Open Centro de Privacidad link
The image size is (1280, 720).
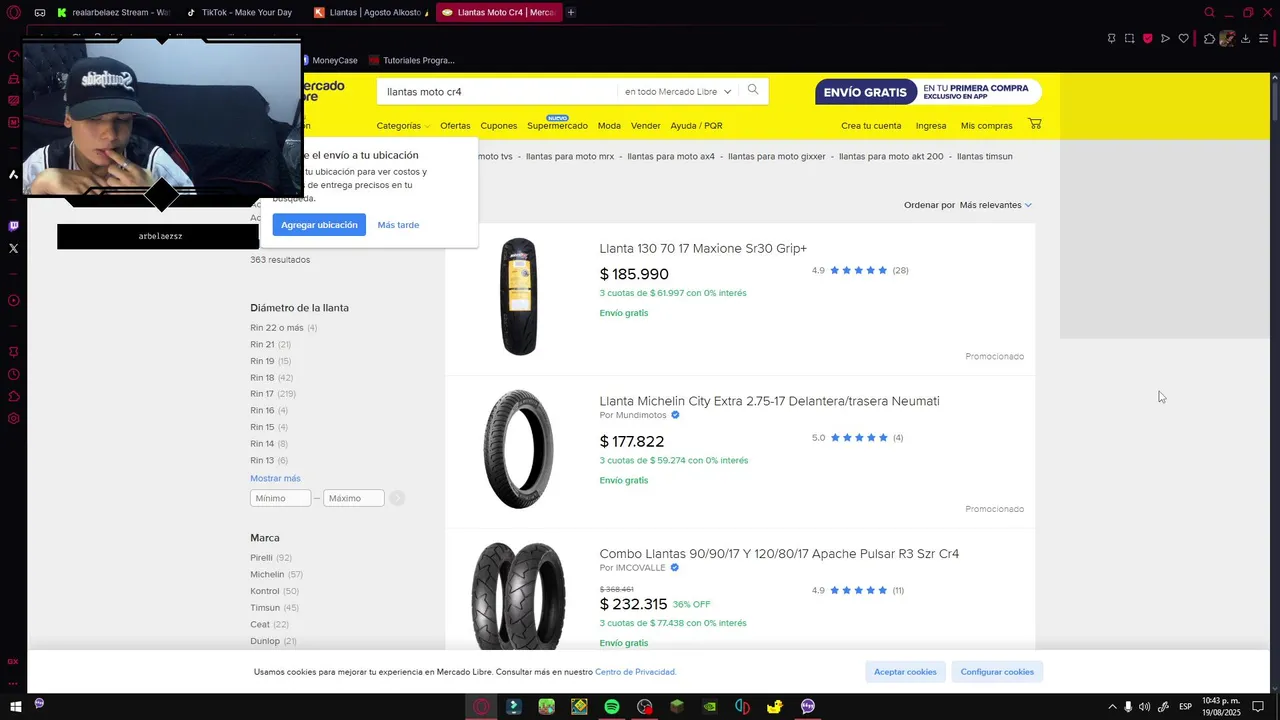[635, 672]
